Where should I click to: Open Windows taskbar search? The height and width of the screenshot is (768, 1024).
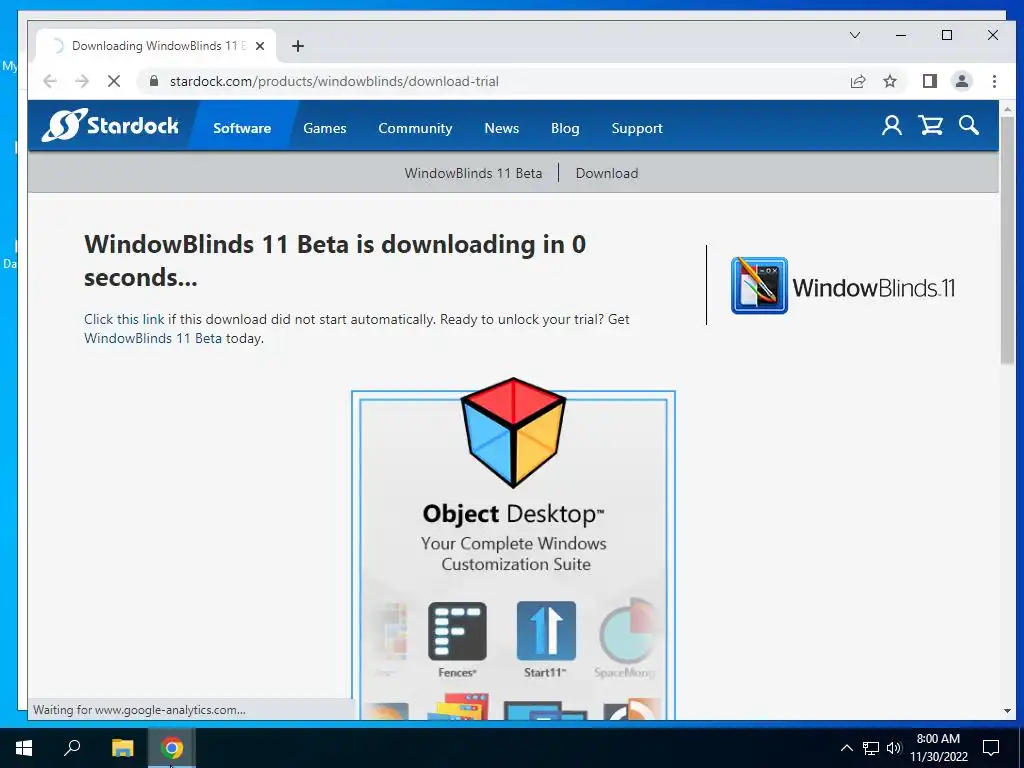(72, 748)
